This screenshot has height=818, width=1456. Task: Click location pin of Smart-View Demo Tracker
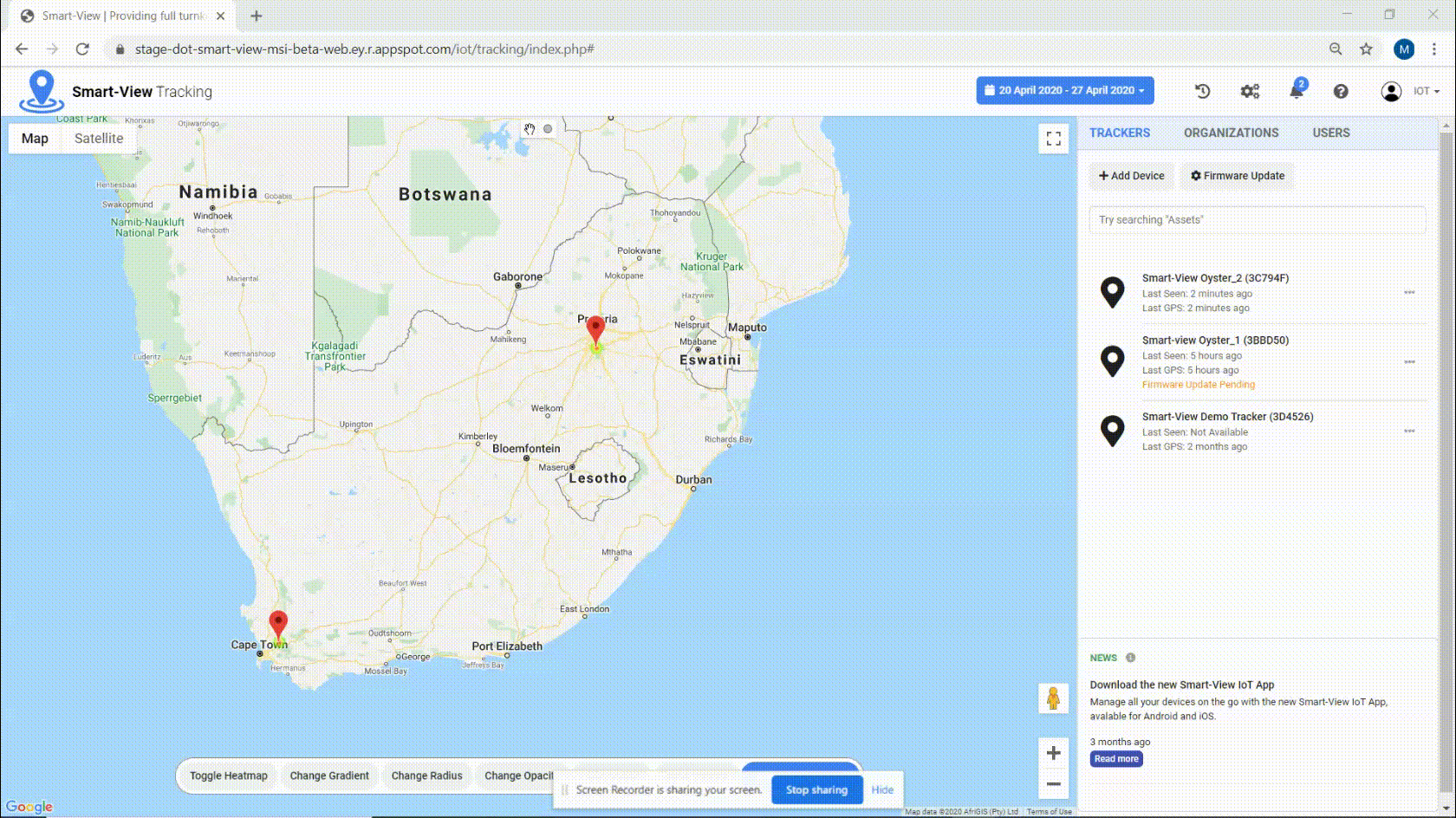[1112, 431]
